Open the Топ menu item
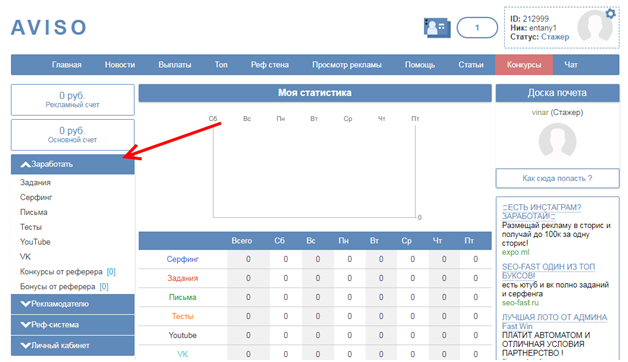 (x=221, y=65)
